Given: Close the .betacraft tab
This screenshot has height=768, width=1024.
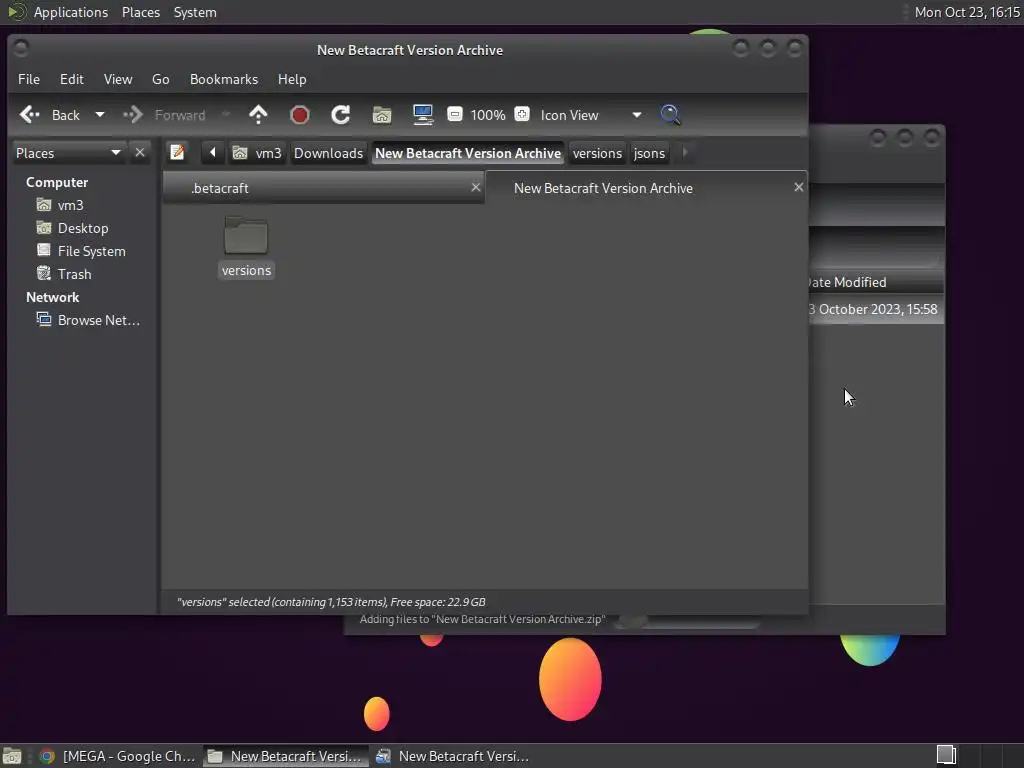Looking at the screenshot, I should point(476,187).
